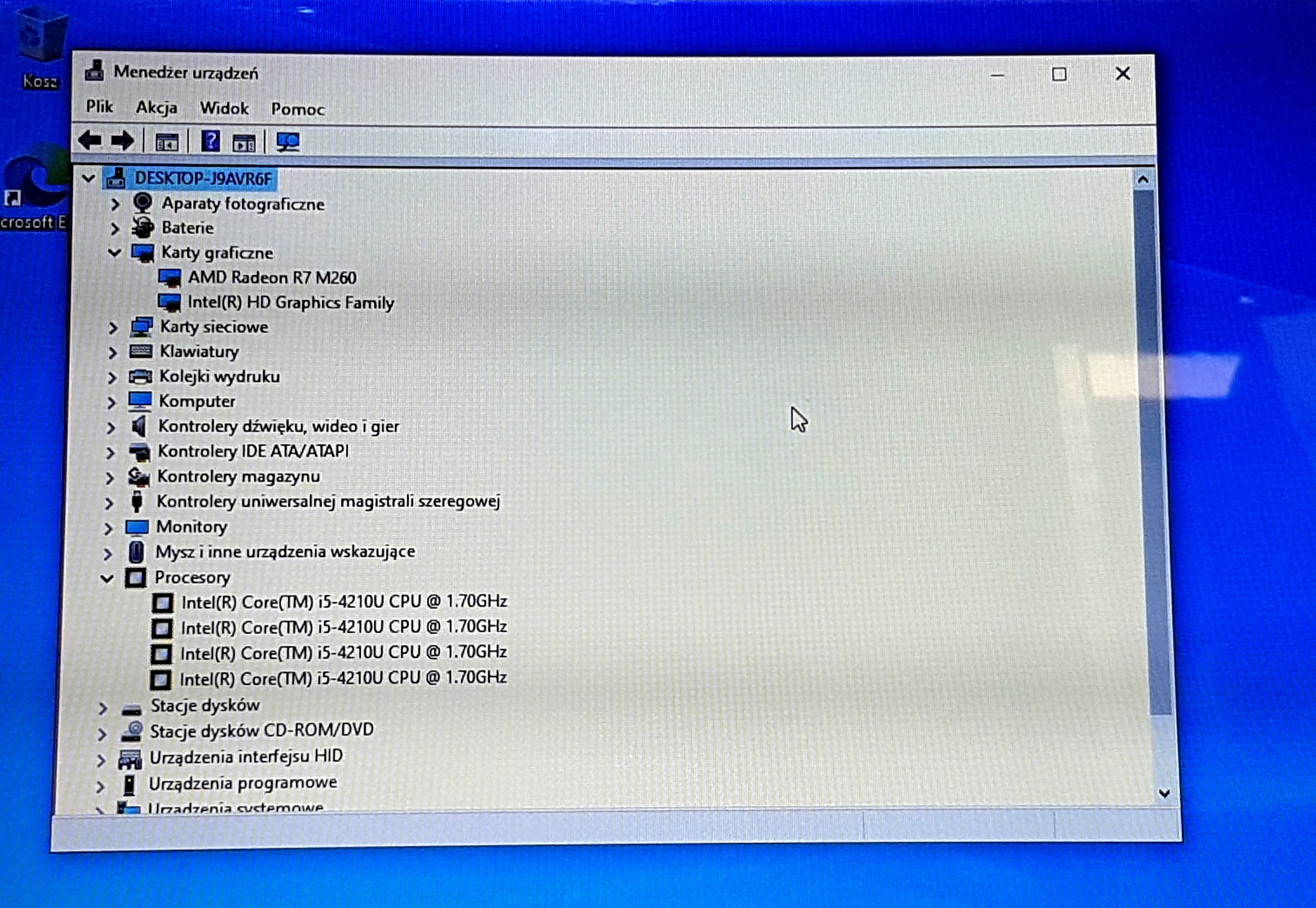The image size is (1316, 908).
Task: Select the last i5-4210U CPU entry
Action: (343, 678)
